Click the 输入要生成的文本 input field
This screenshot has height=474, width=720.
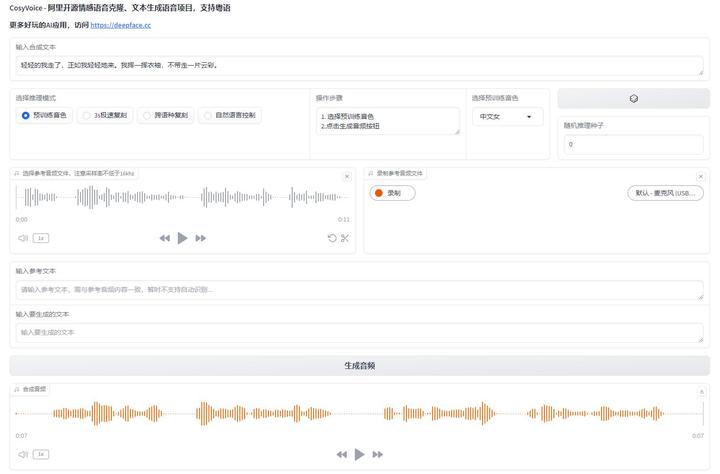click(x=359, y=333)
